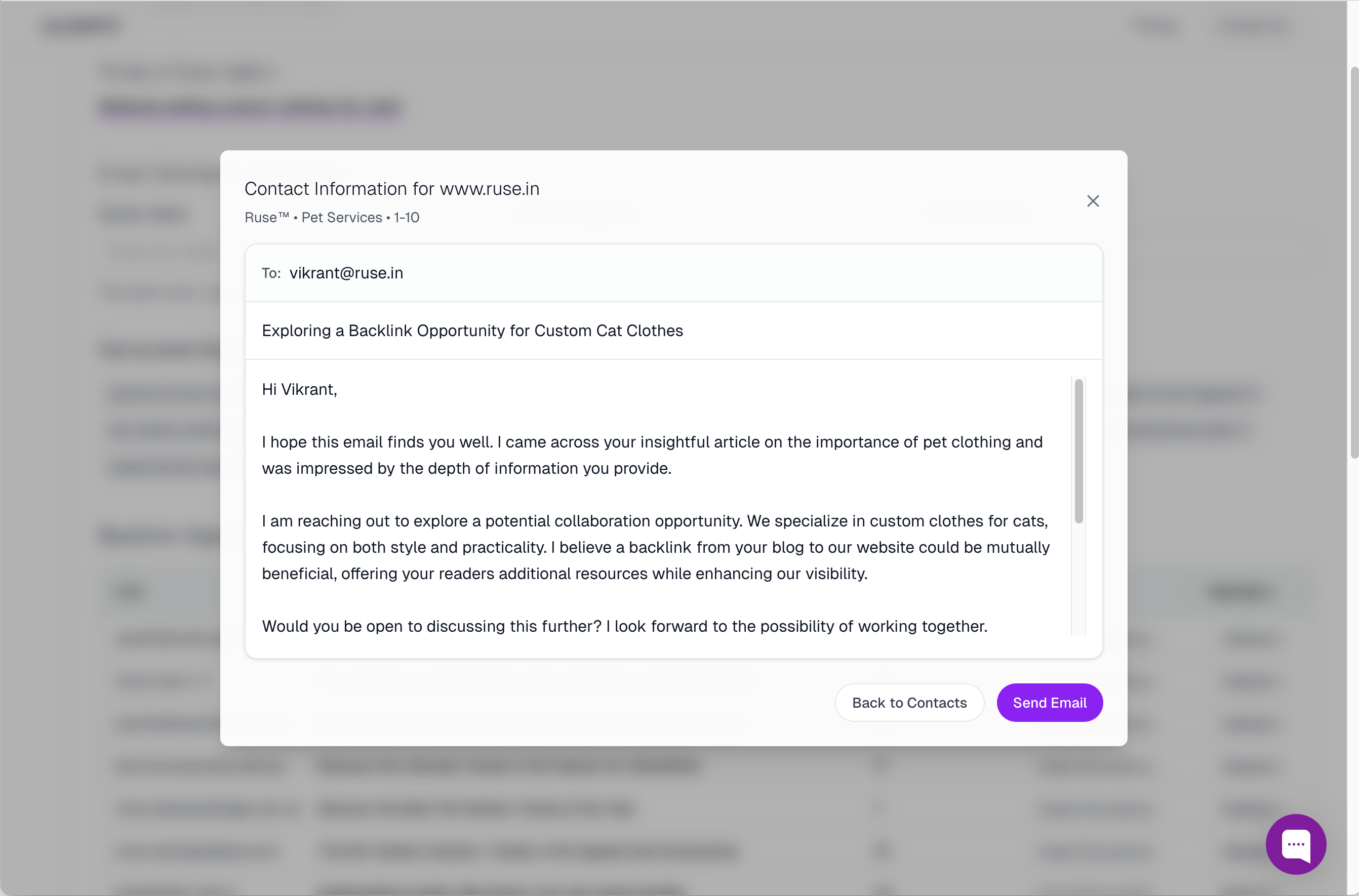Click the blurred site logo in the header

point(81,26)
